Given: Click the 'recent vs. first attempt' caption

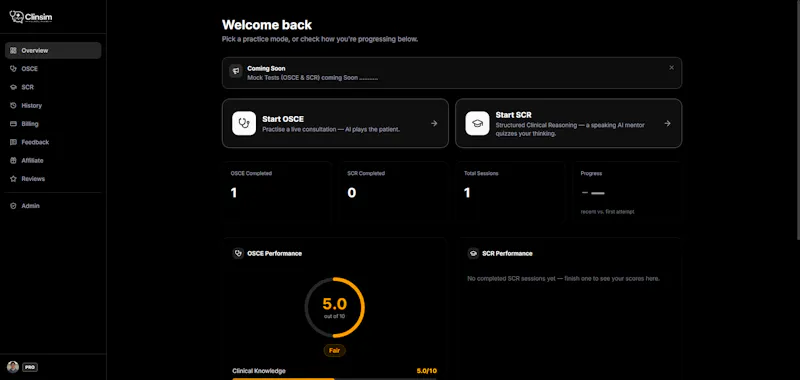Looking at the screenshot, I should click(x=607, y=212).
